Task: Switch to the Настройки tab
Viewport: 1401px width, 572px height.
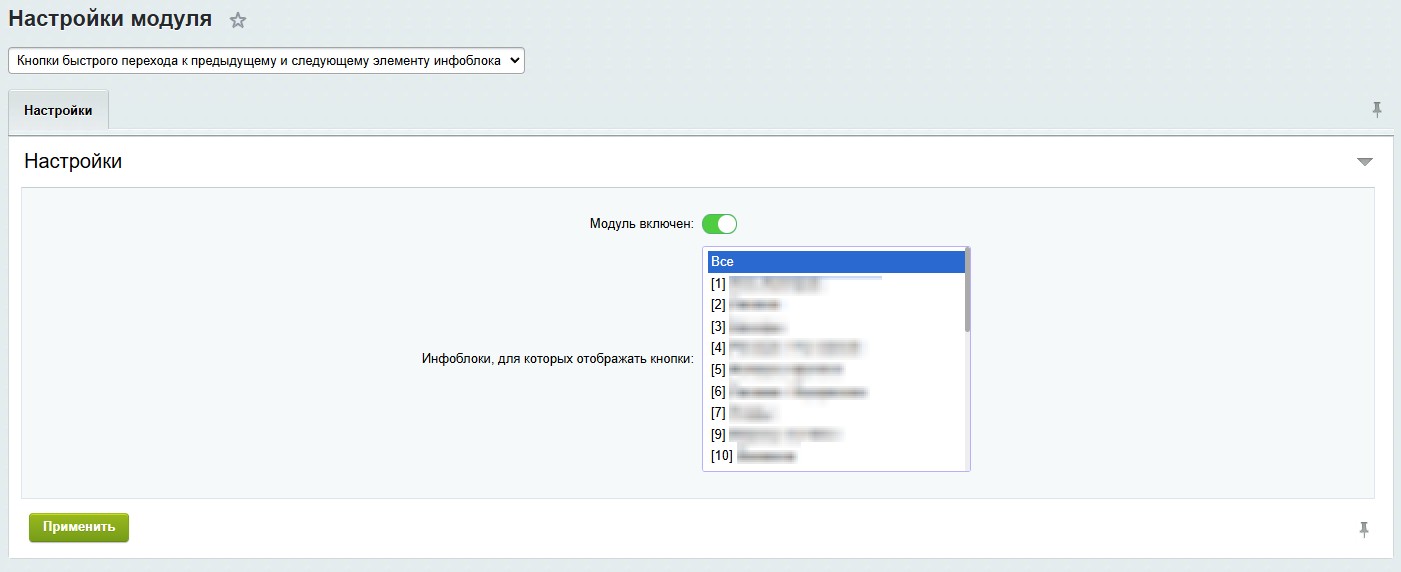Action: click(58, 111)
